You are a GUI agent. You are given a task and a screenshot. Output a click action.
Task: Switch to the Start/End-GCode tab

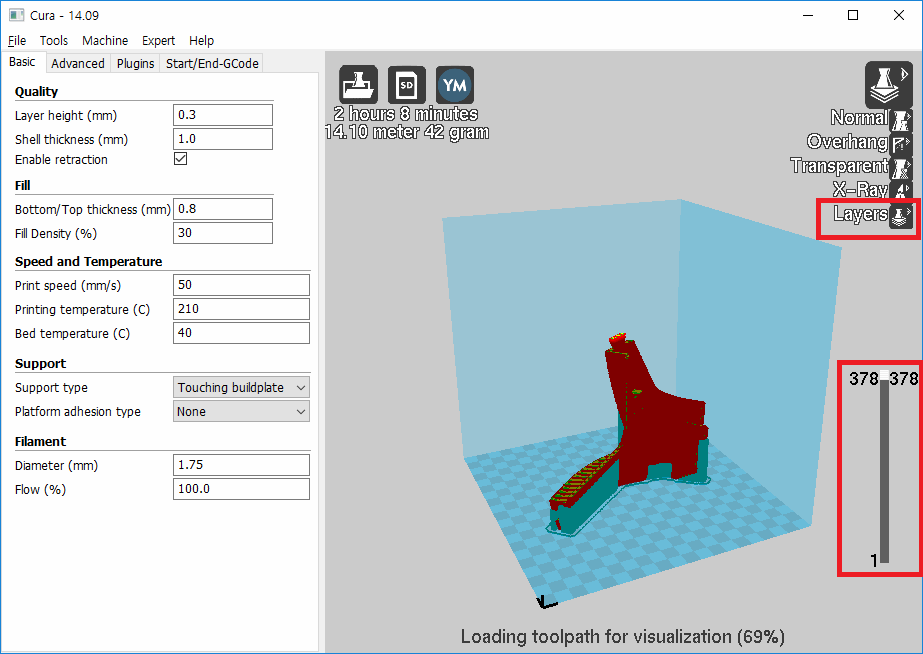coord(212,64)
